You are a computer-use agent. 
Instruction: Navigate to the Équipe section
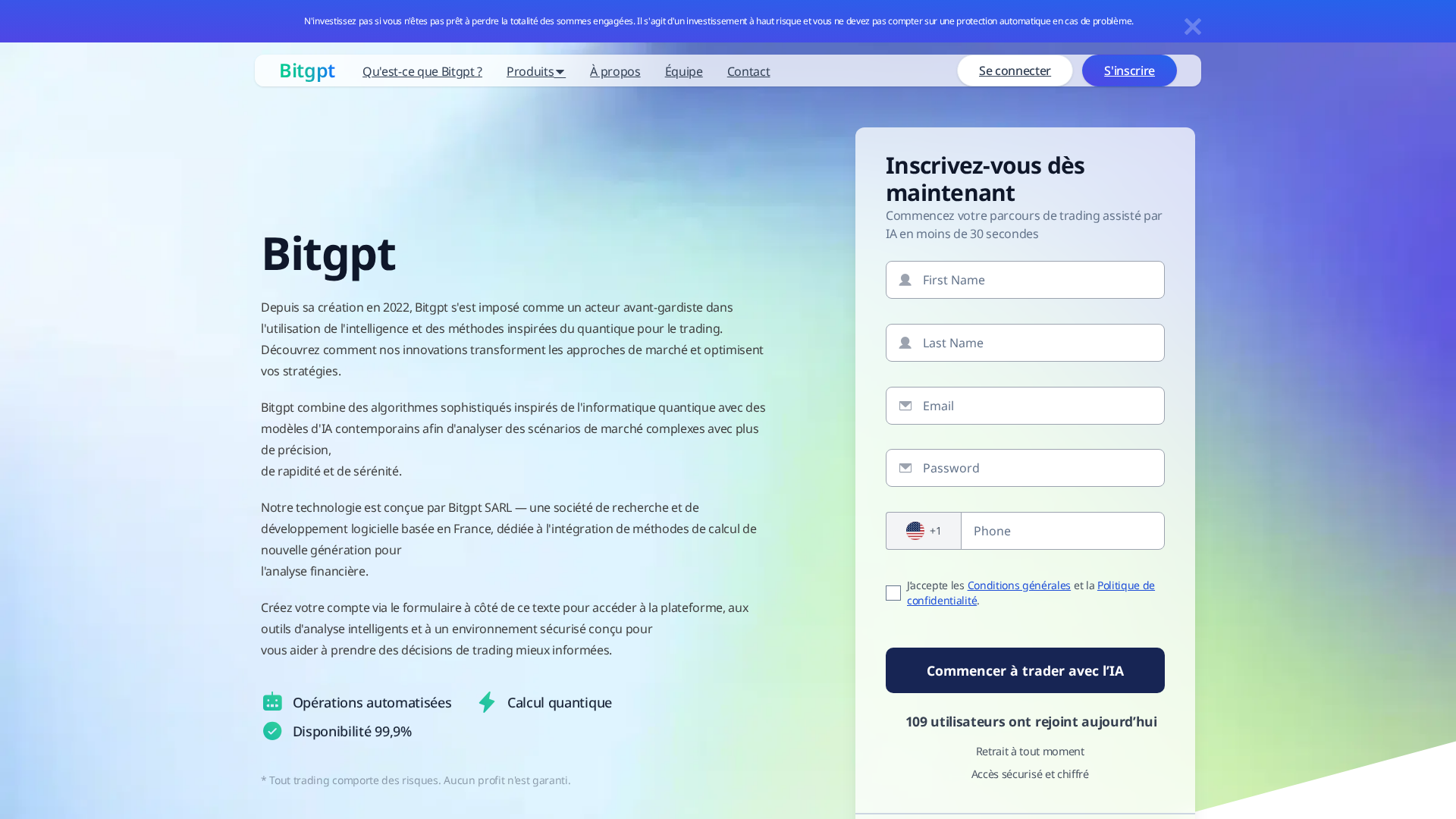683,71
